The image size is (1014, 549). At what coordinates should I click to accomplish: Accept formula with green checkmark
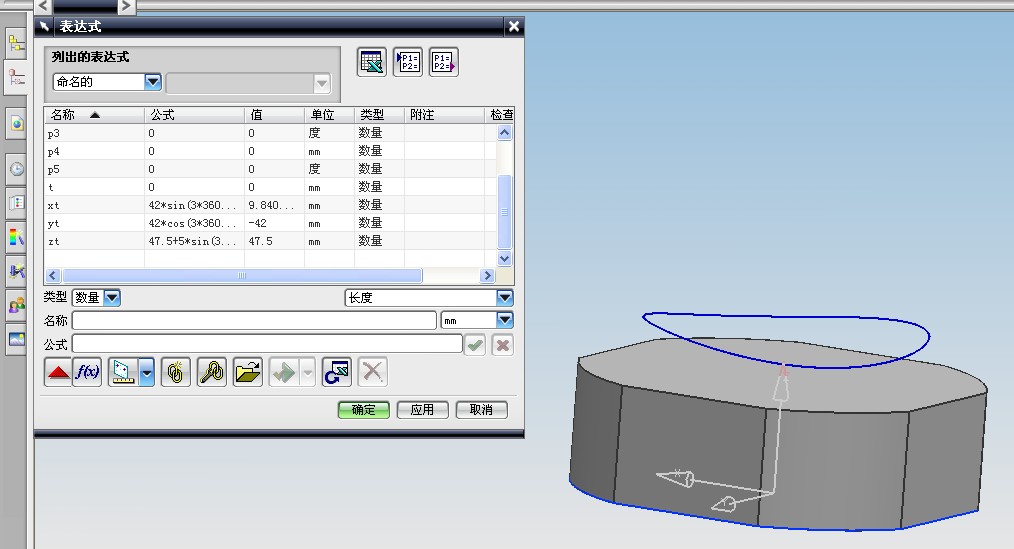(475, 345)
